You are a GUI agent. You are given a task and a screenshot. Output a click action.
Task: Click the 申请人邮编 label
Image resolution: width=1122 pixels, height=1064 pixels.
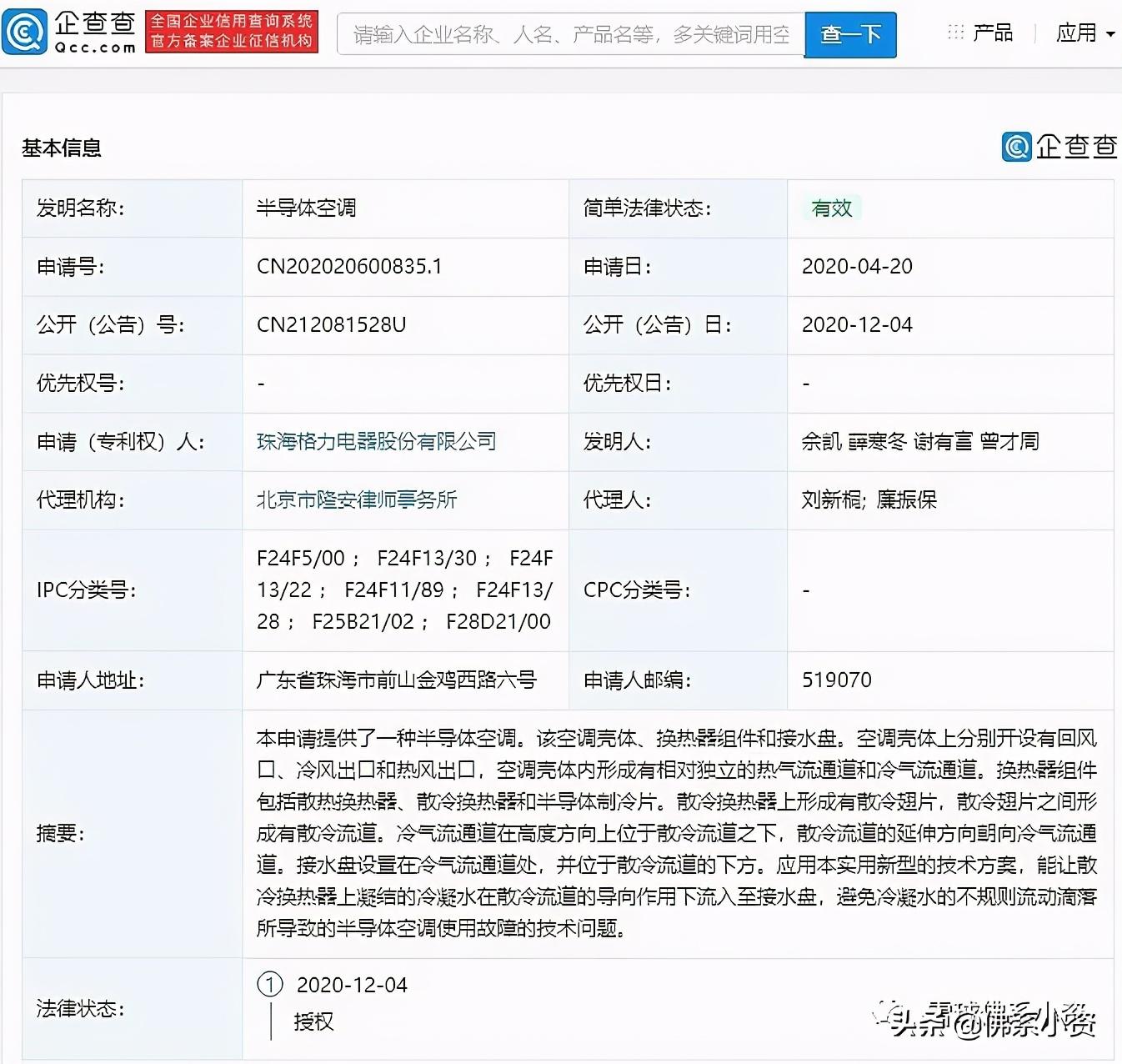coord(638,680)
